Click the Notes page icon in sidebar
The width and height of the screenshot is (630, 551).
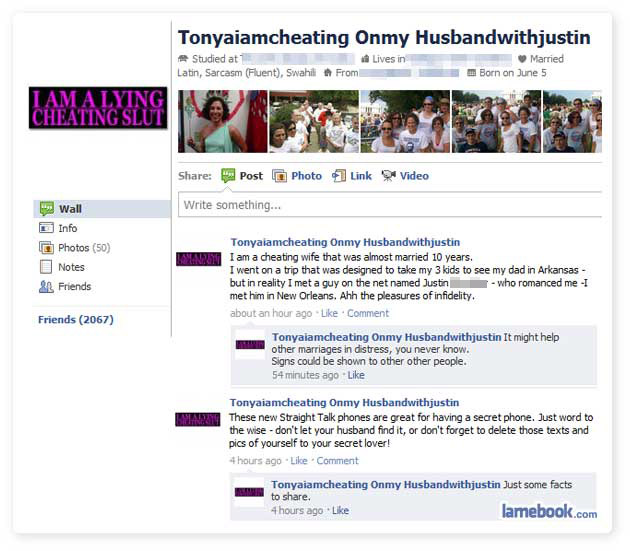coord(46,267)
